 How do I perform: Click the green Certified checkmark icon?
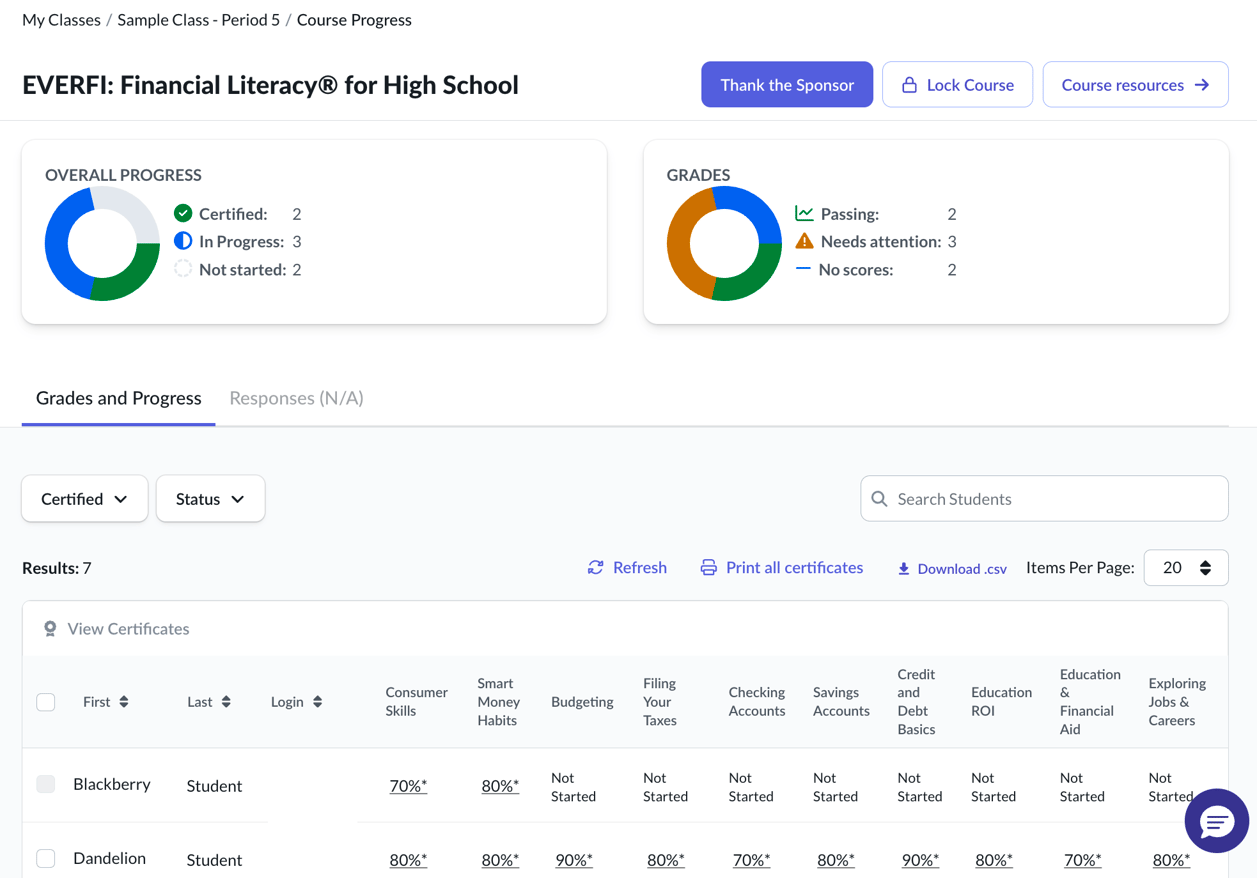click(x=183, y=213)
